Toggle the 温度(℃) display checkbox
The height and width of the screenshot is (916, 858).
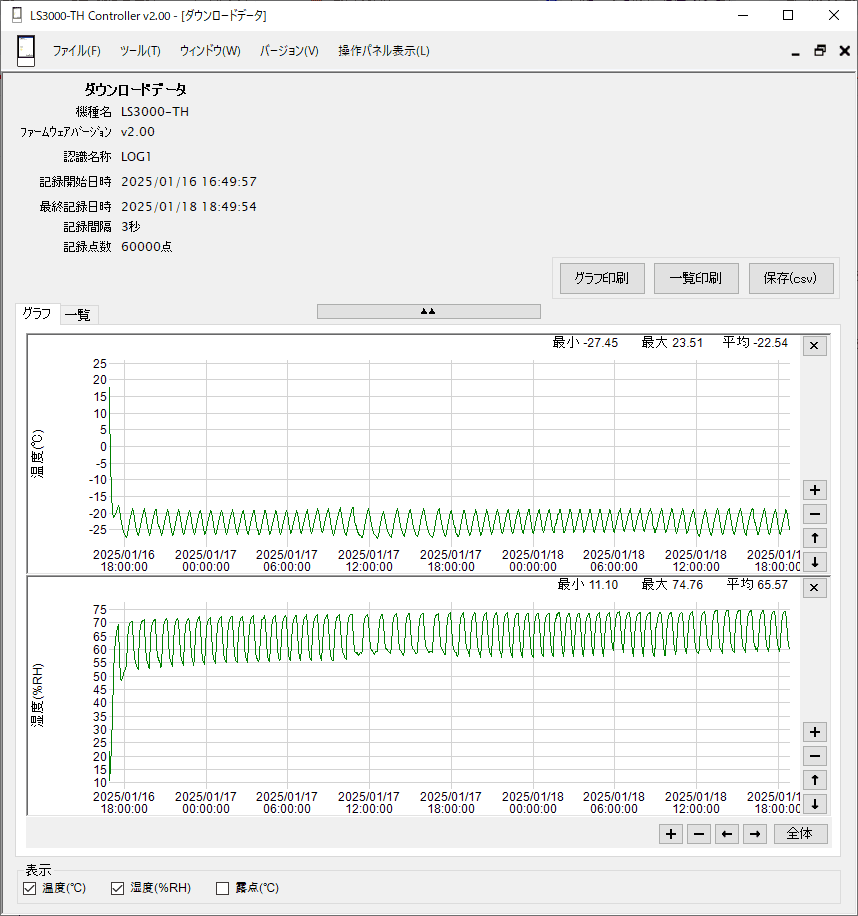[29, 889]
